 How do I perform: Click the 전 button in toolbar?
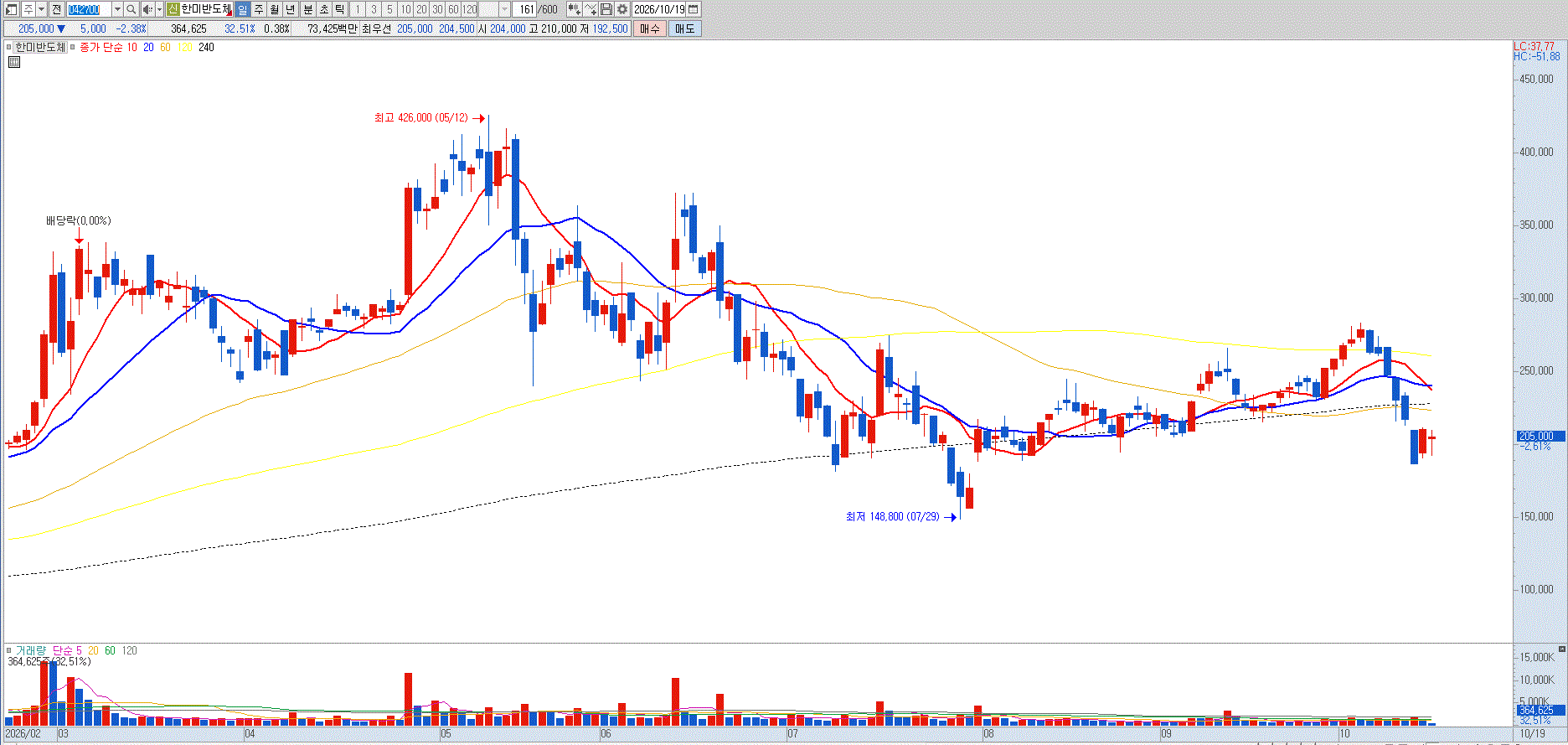coord(56,9)
